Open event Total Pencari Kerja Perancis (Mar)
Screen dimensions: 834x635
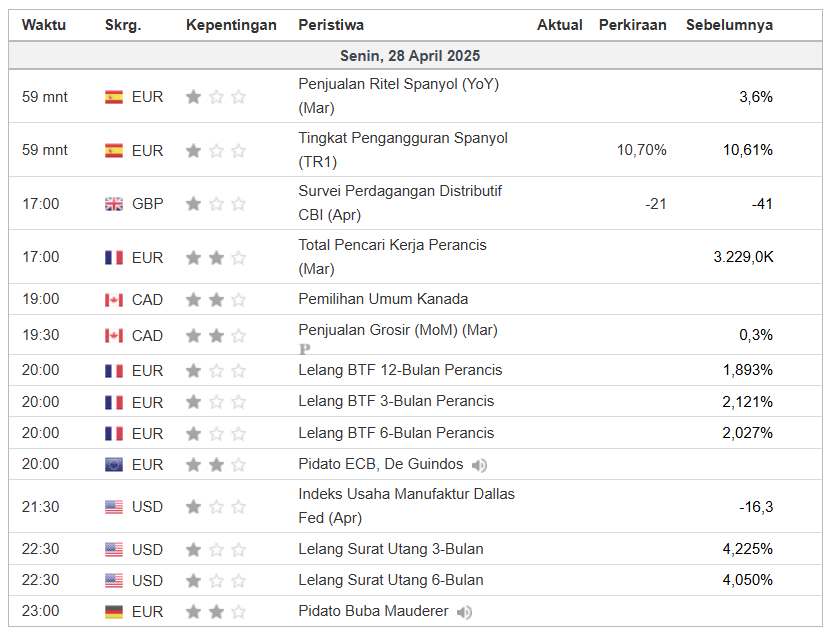click(x=393, y=257)
